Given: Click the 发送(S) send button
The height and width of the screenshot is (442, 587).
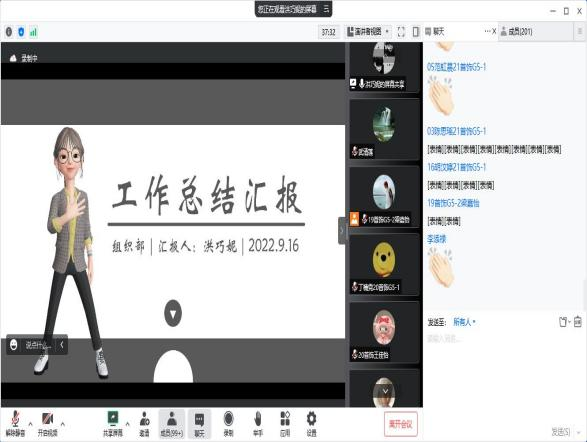Looking at the screenshot, I should tap(561, 432).
